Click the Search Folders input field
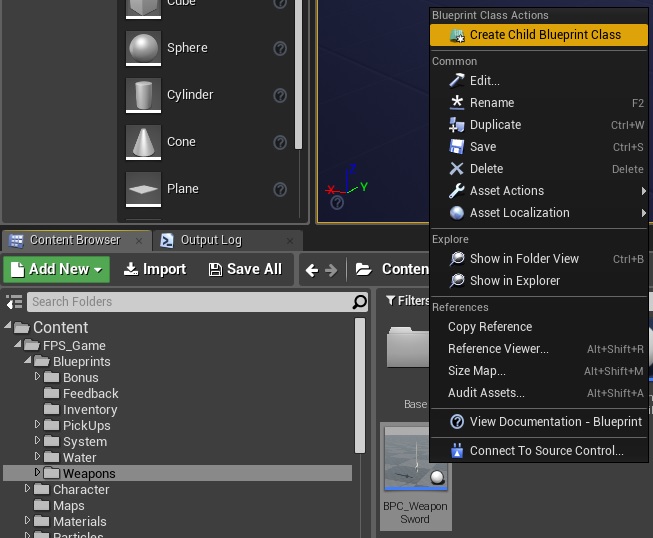This screenshot has height=538, width=653. click(188, 302)
